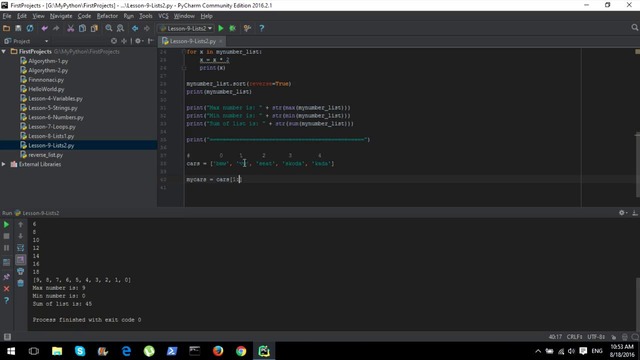640x360 pixels.
Task: Open the Lesson-9-Lists2 run configuration dropdown
Action: (186, 28)
